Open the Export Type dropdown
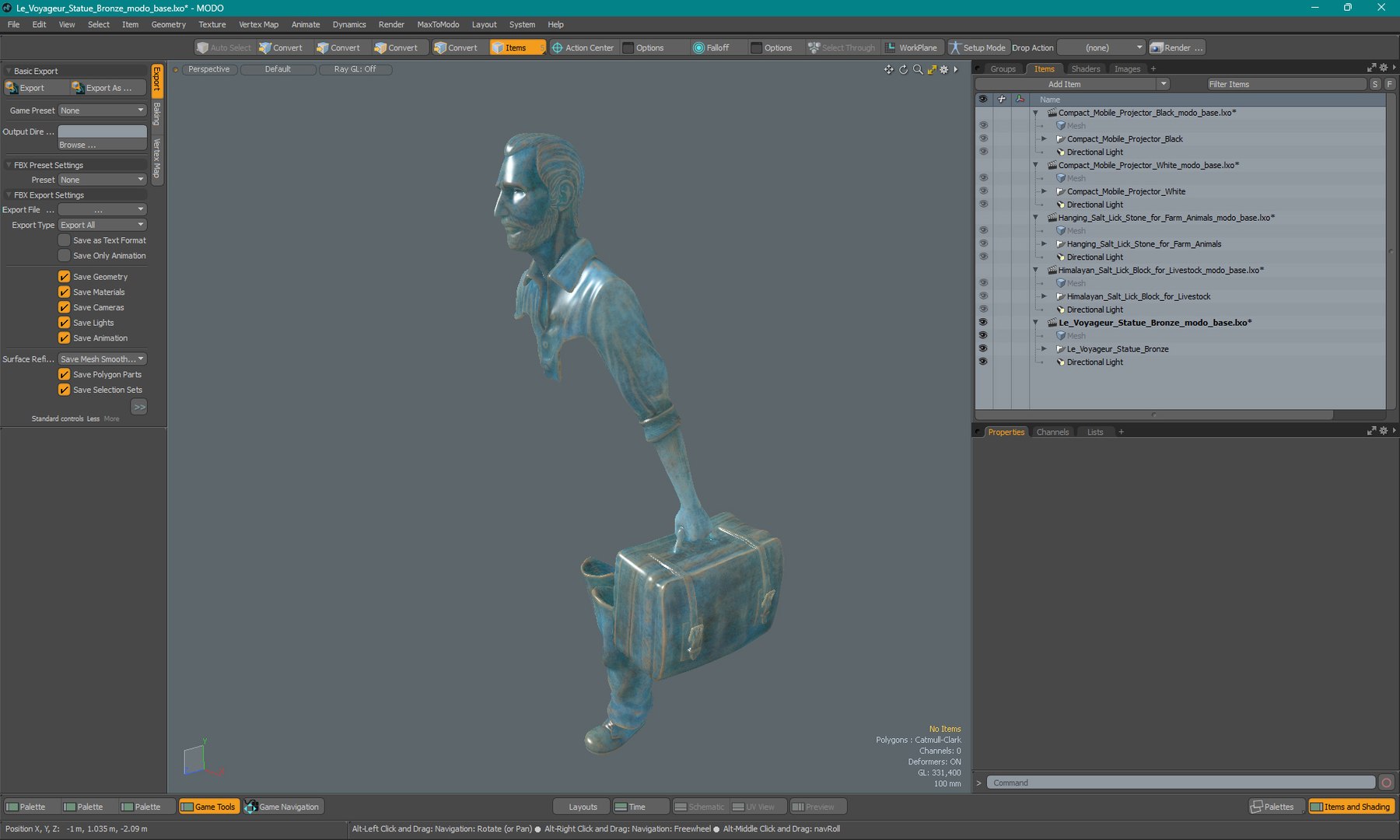This screenshot has height=840, width=1400. 103,225
